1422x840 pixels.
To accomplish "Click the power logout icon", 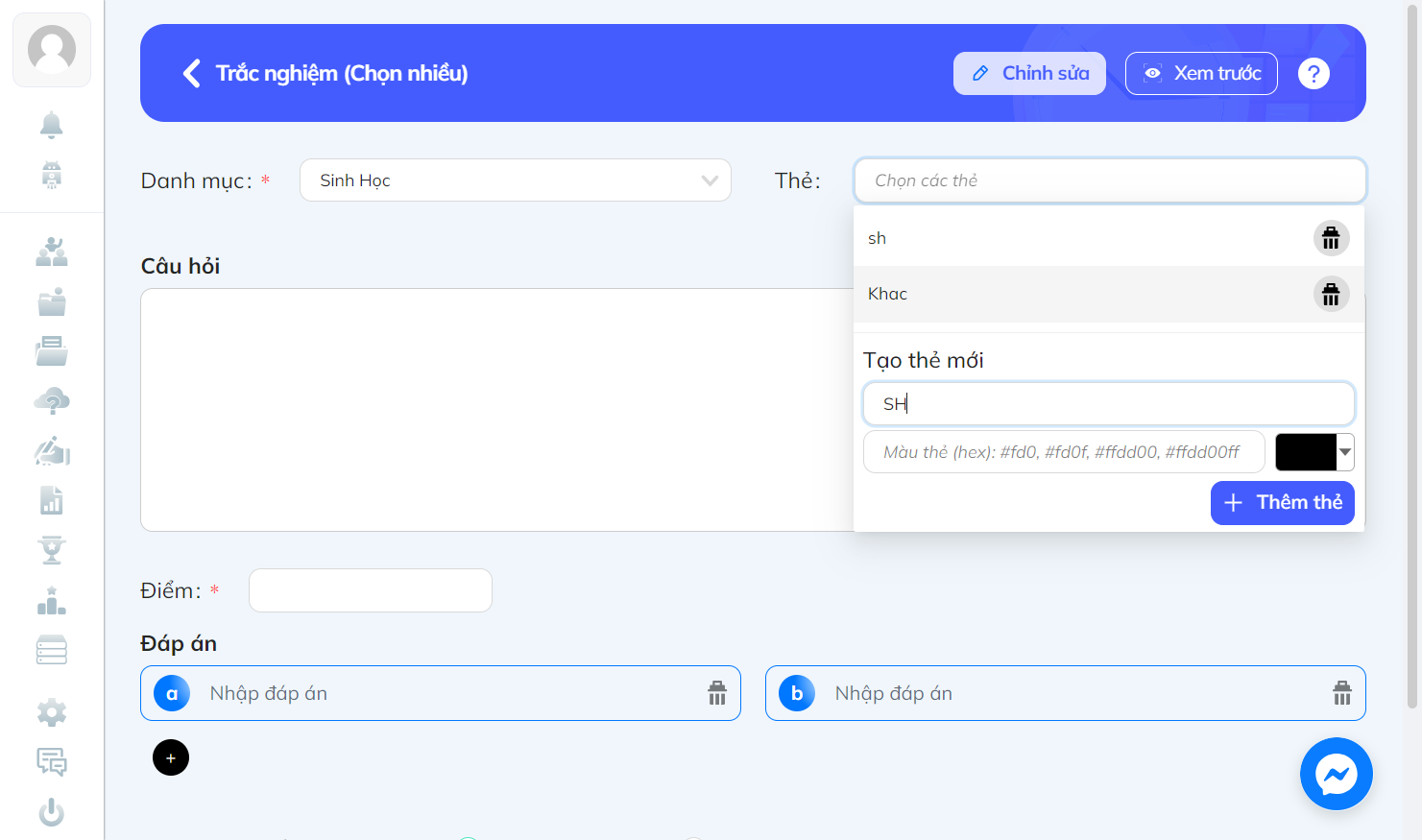I will pos(52,812).
